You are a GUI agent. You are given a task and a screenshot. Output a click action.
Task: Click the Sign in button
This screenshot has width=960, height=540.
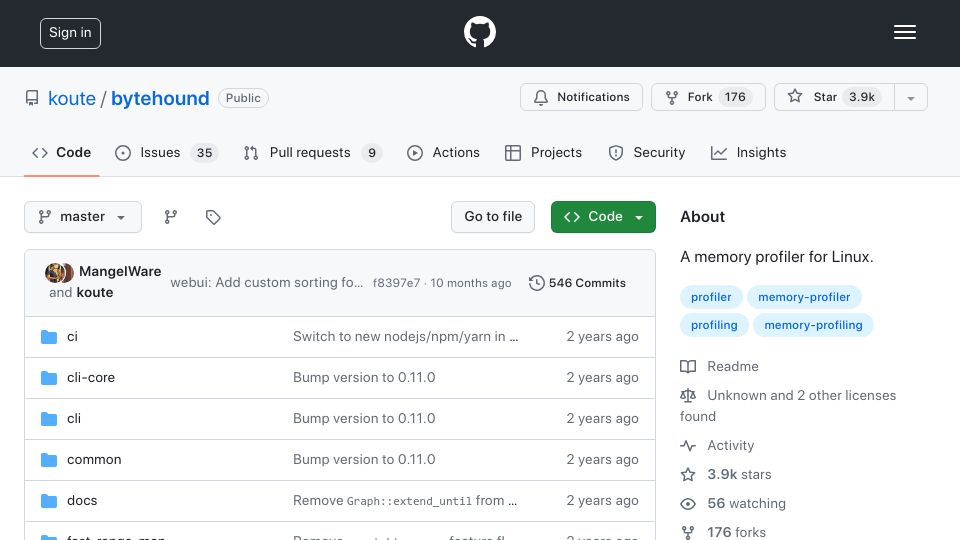point(70,33)
